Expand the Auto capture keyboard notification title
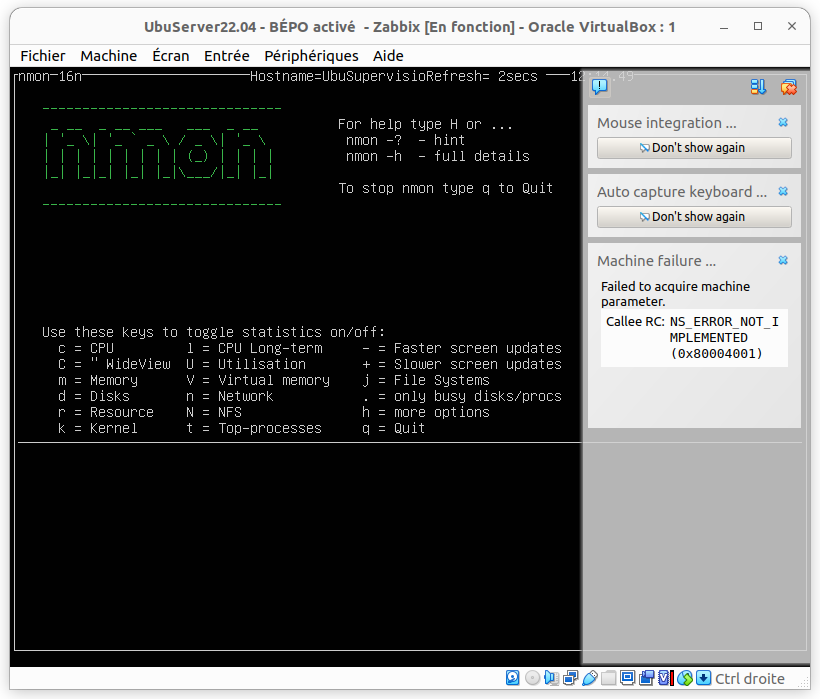Viewport: 820px width, 699px height. (682, 192)
